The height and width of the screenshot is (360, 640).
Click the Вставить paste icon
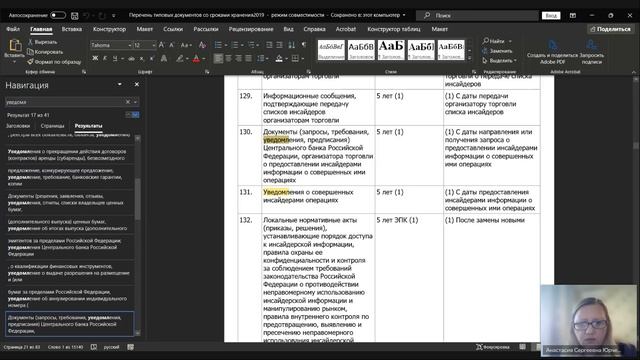tap(15, 45)
